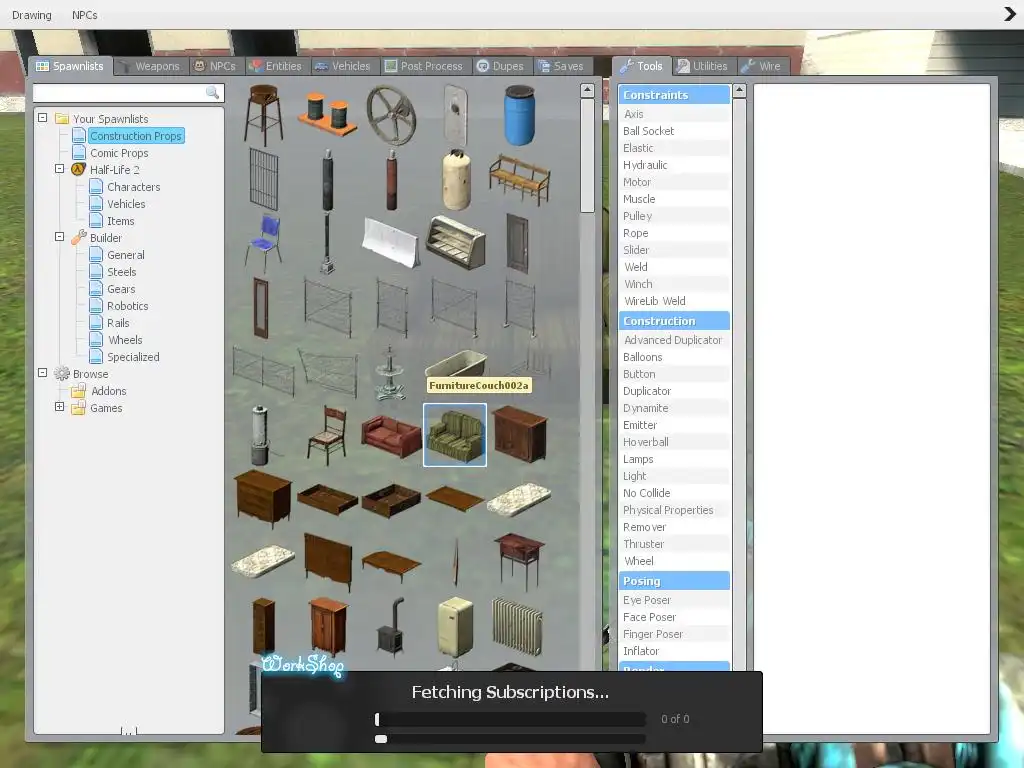The height and width of the screenshot is (768, 1024).
Task: Click the Your Spawnlists folder icon
Action: (x=62, y=118)
